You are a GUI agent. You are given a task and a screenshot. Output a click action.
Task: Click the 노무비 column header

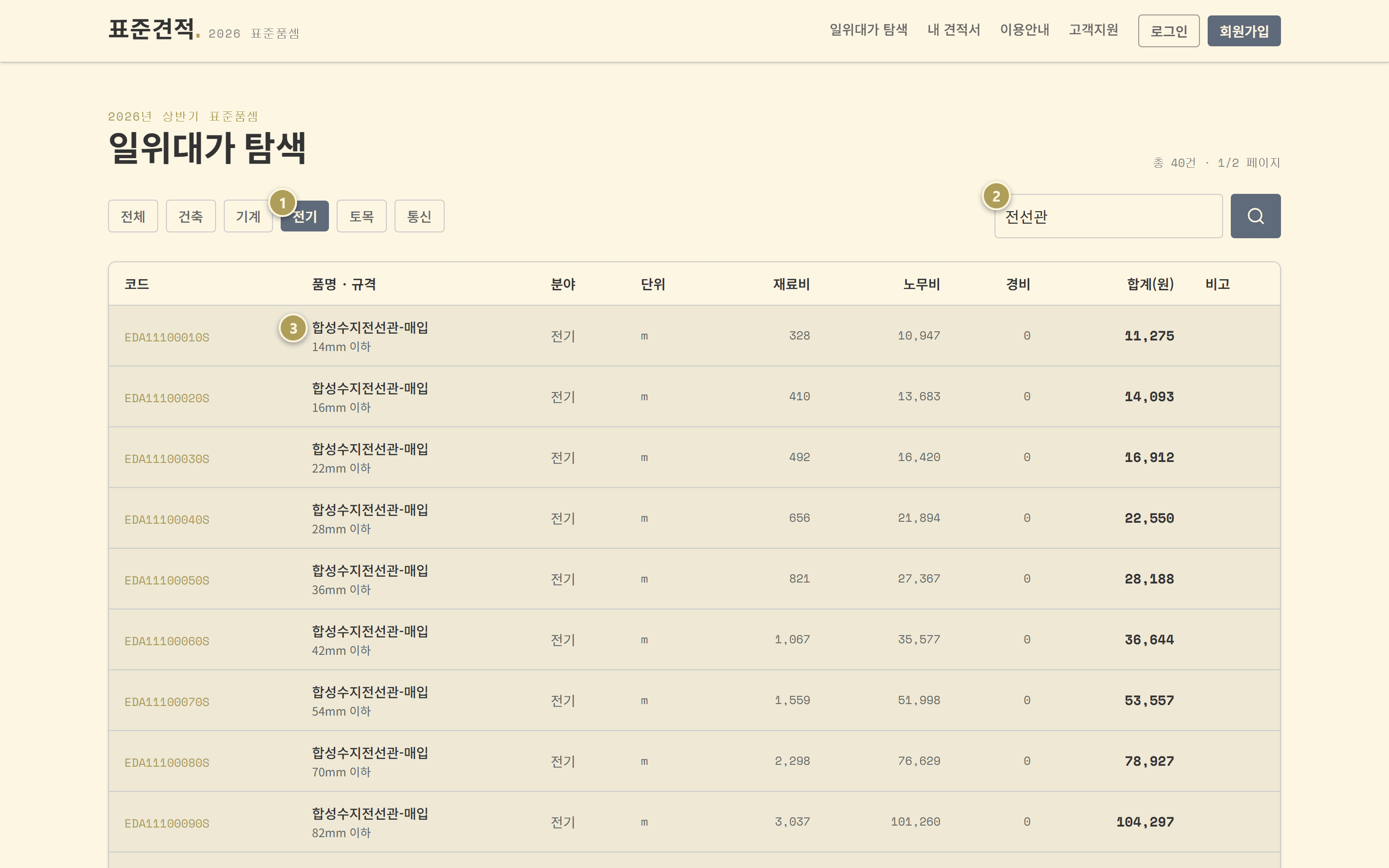point(922,284)
